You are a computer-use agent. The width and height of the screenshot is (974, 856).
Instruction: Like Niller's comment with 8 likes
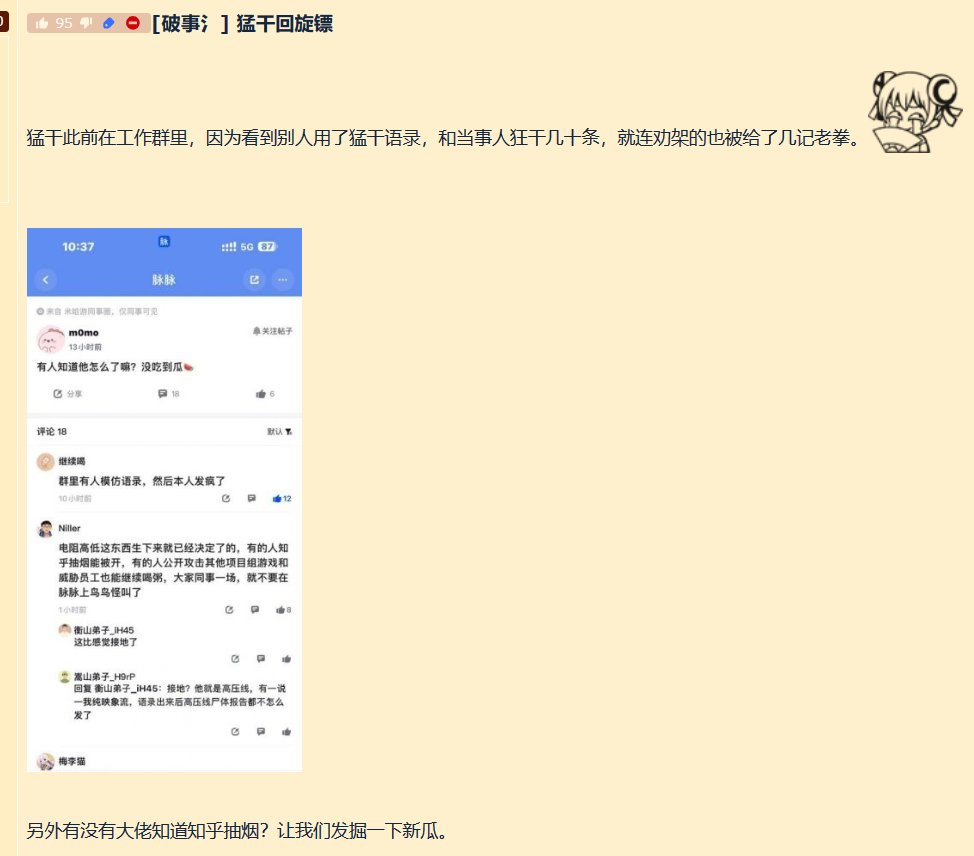[x=281, y=609]
